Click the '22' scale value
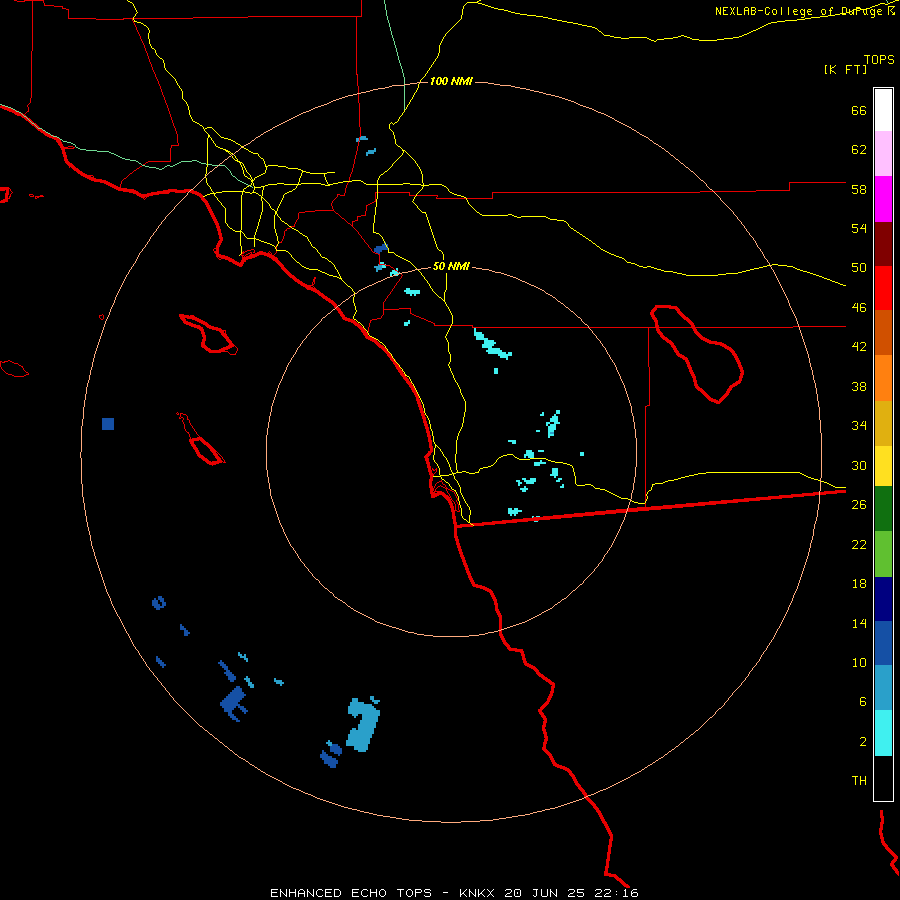 point(859,544)
